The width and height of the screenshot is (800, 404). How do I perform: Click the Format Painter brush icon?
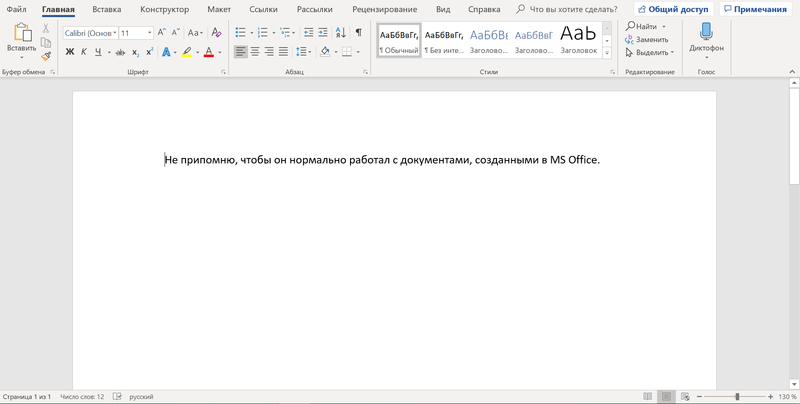pos(46,57)
